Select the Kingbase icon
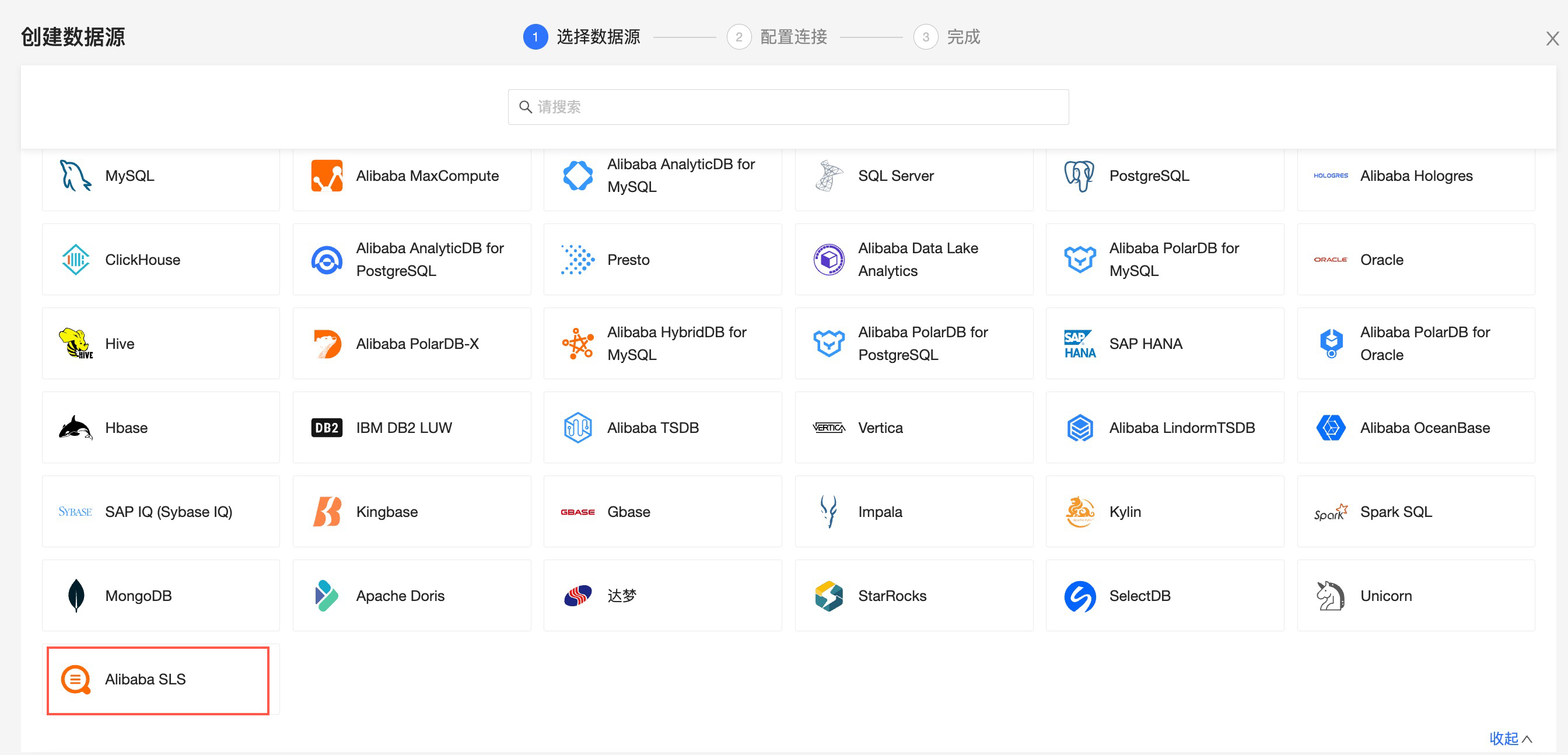Image resolution: width=1568 pixels, height=755 pixels. coord(327,512)
